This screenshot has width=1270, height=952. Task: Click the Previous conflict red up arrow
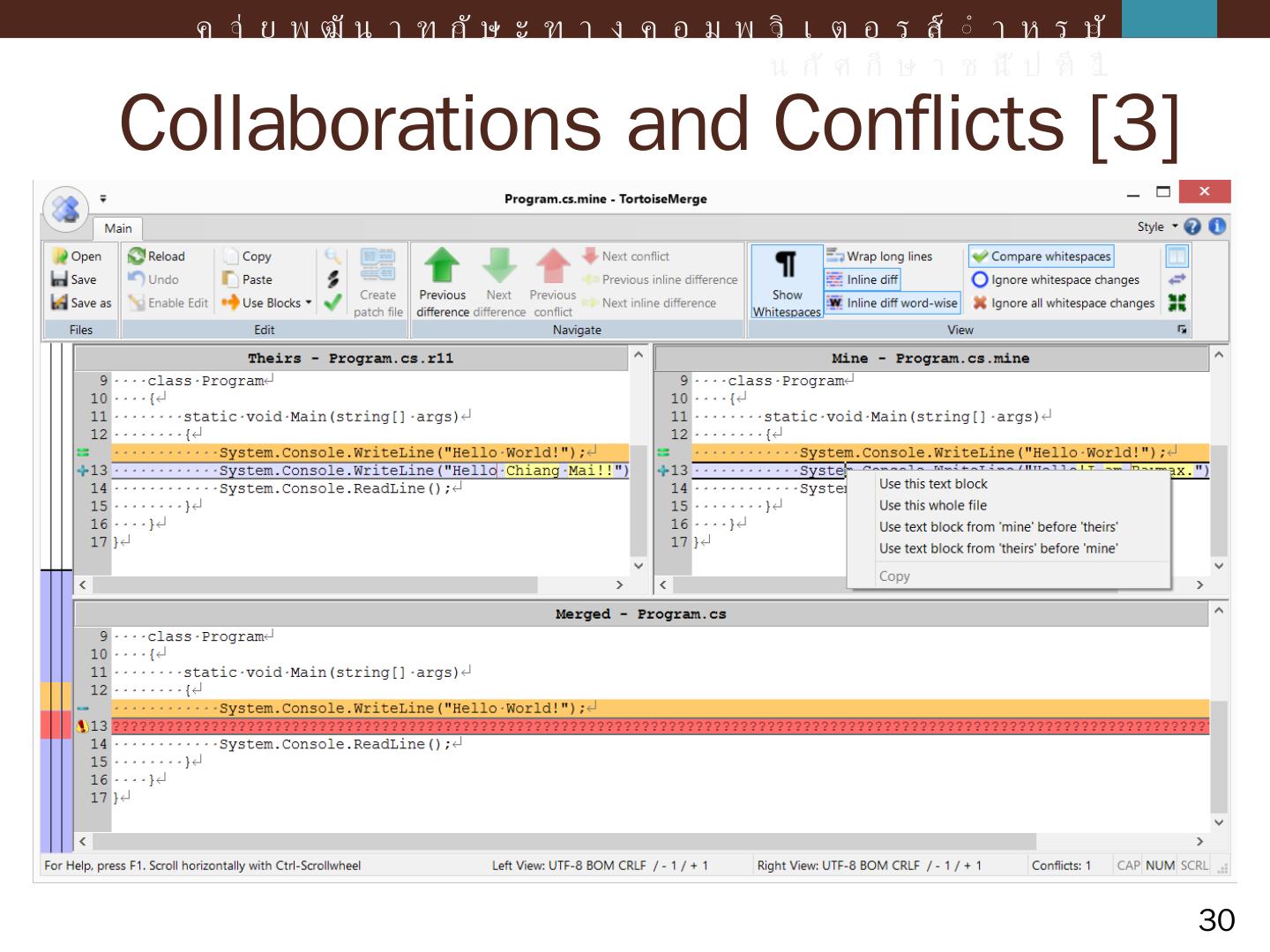(x=553, y=265)
